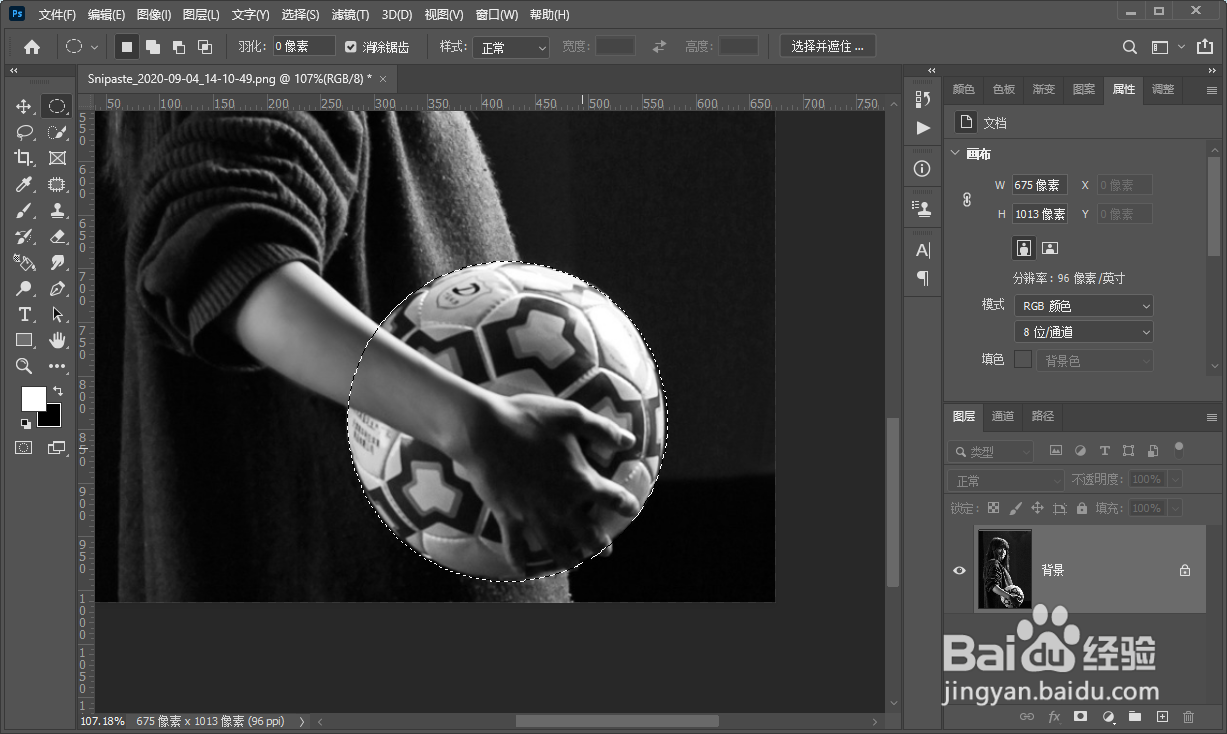Open the 样式 style dropdown
This screenshot has width=1227, height=734.
(510, 47)
